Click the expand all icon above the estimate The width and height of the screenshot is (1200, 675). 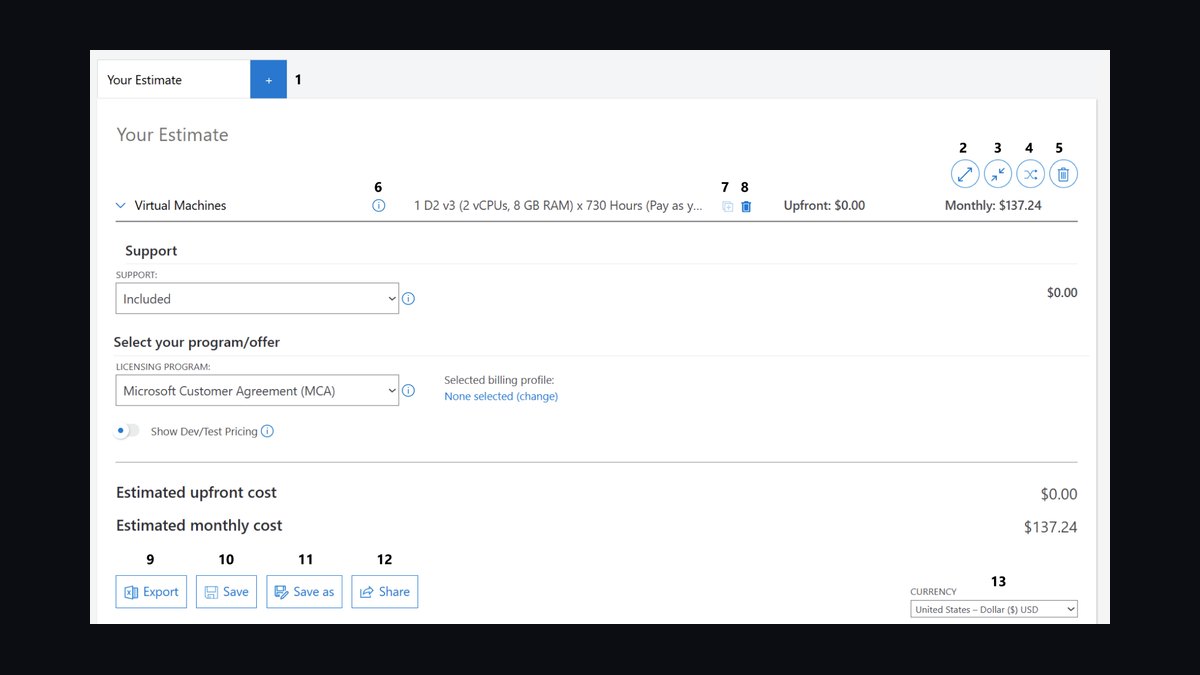[964, 174]
